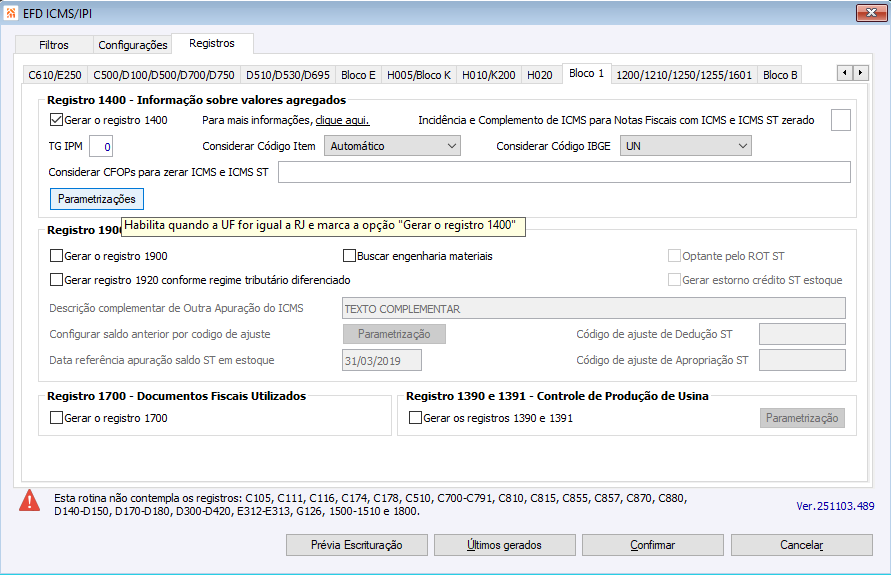Open the Considerar Código IBGE dropdown

685,146
